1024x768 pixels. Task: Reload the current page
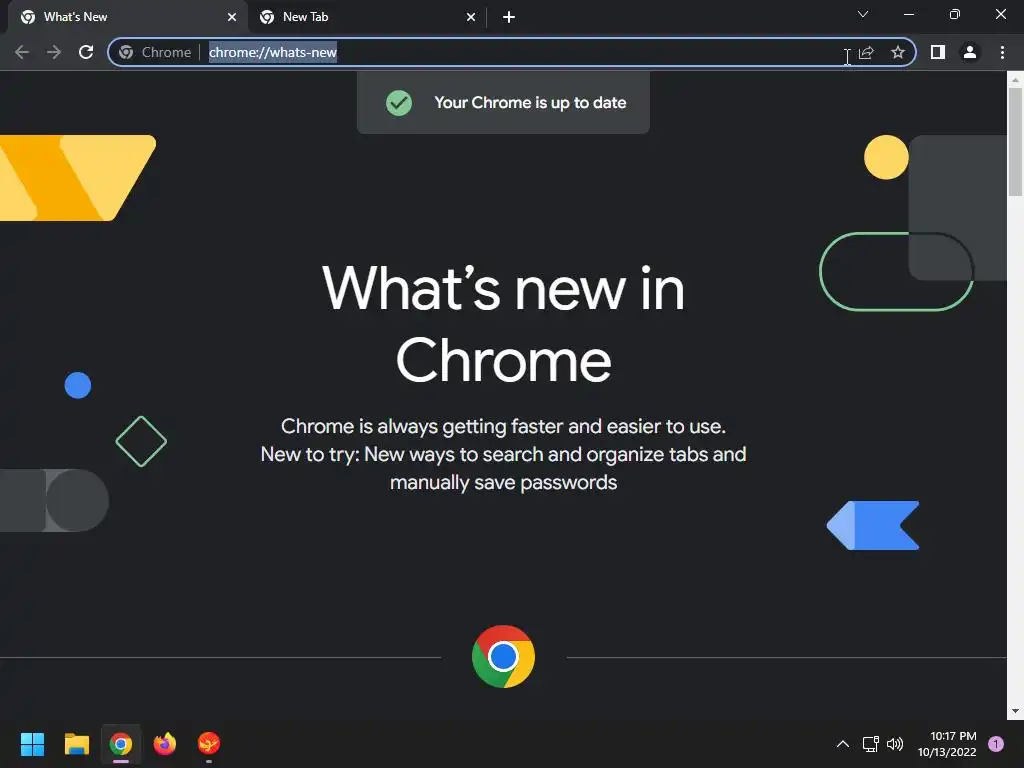[86, 52]
